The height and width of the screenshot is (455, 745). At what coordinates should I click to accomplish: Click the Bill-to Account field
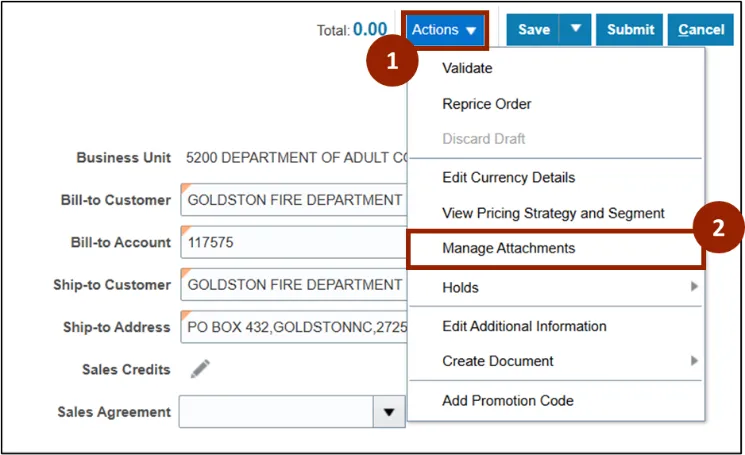click(293, 242)
